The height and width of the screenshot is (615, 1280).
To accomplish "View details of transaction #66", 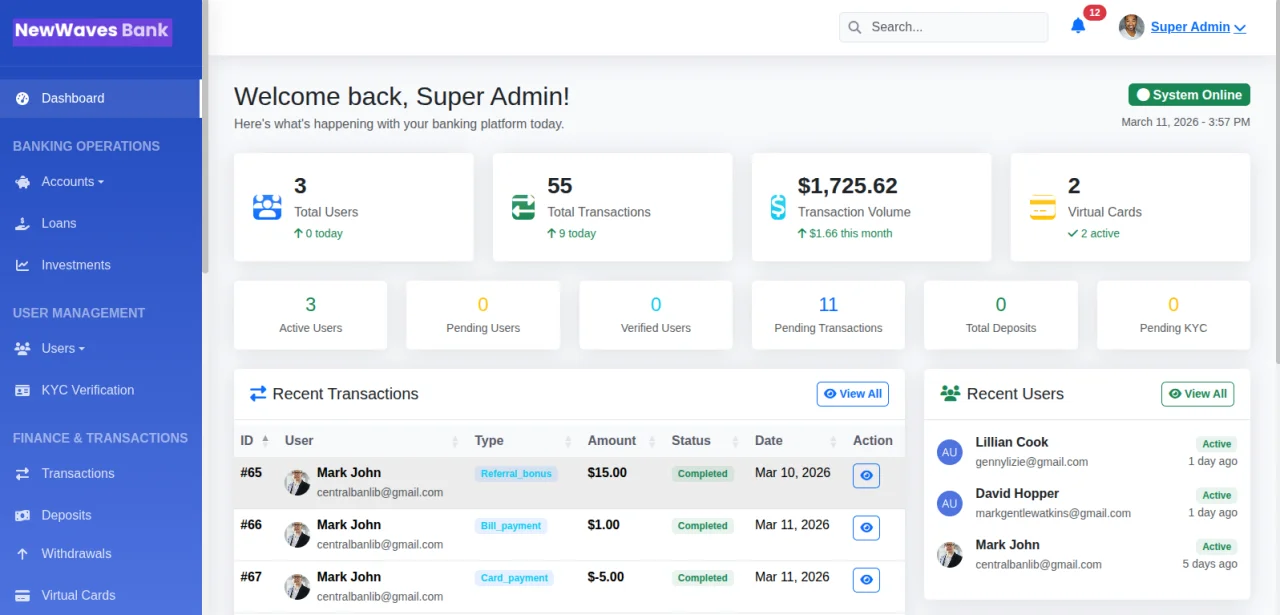I will pos(866,527).
